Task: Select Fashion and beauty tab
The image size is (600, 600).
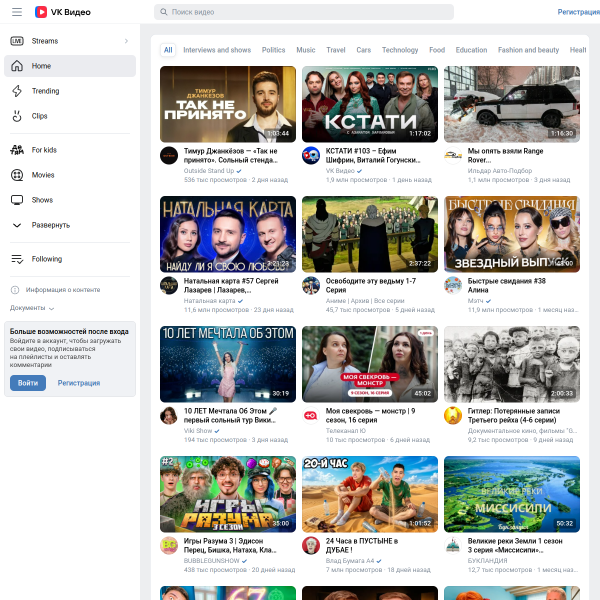Action: pos(528,50)
